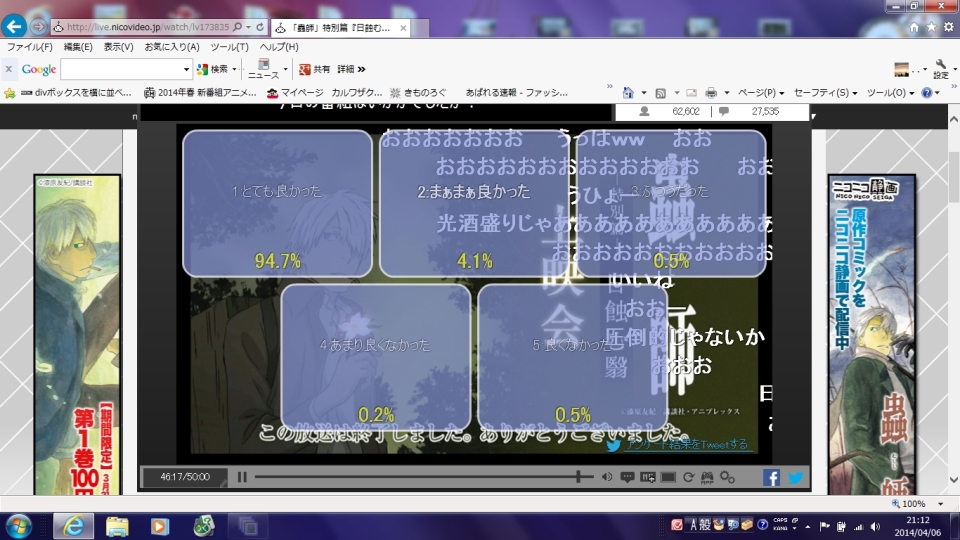Image resolution: width=960 pixels, height=540 pixels.
Task: Close the Google toolbar with X
Action: point(9,69)
